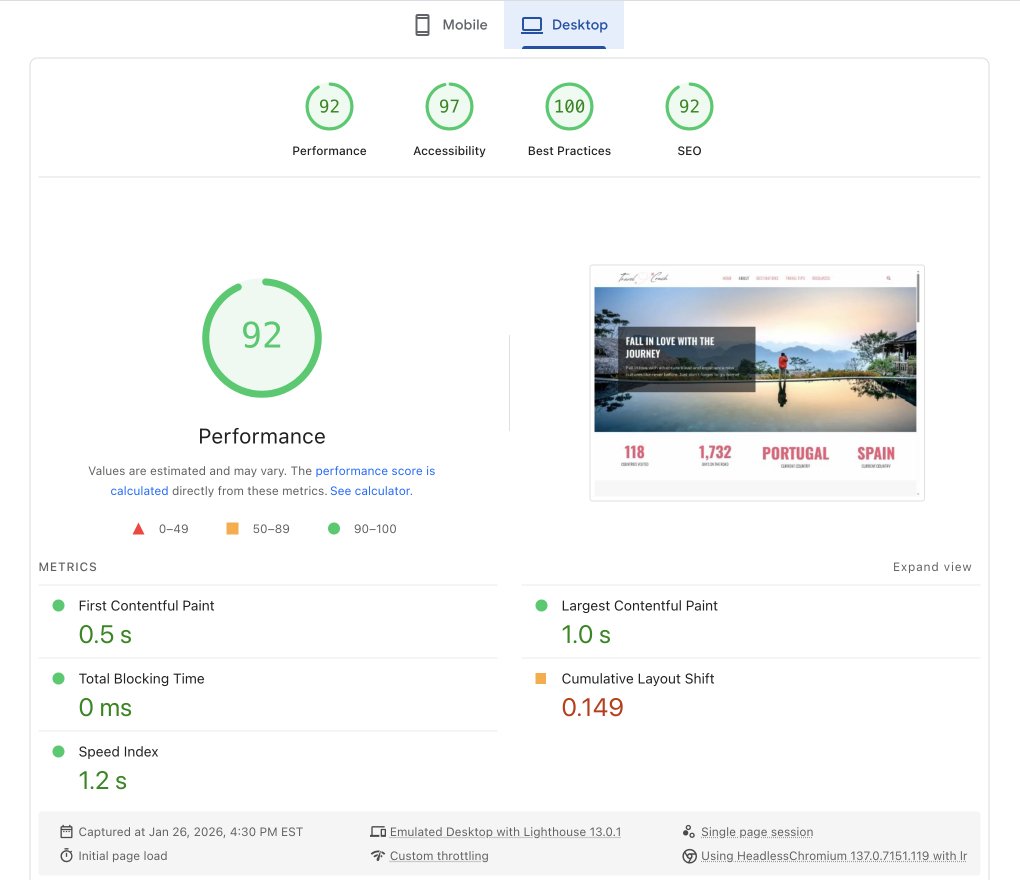This screenshot has height=880, width=1020.
Task: Click the calendar icon beside capture date
Action: [66, 831]
